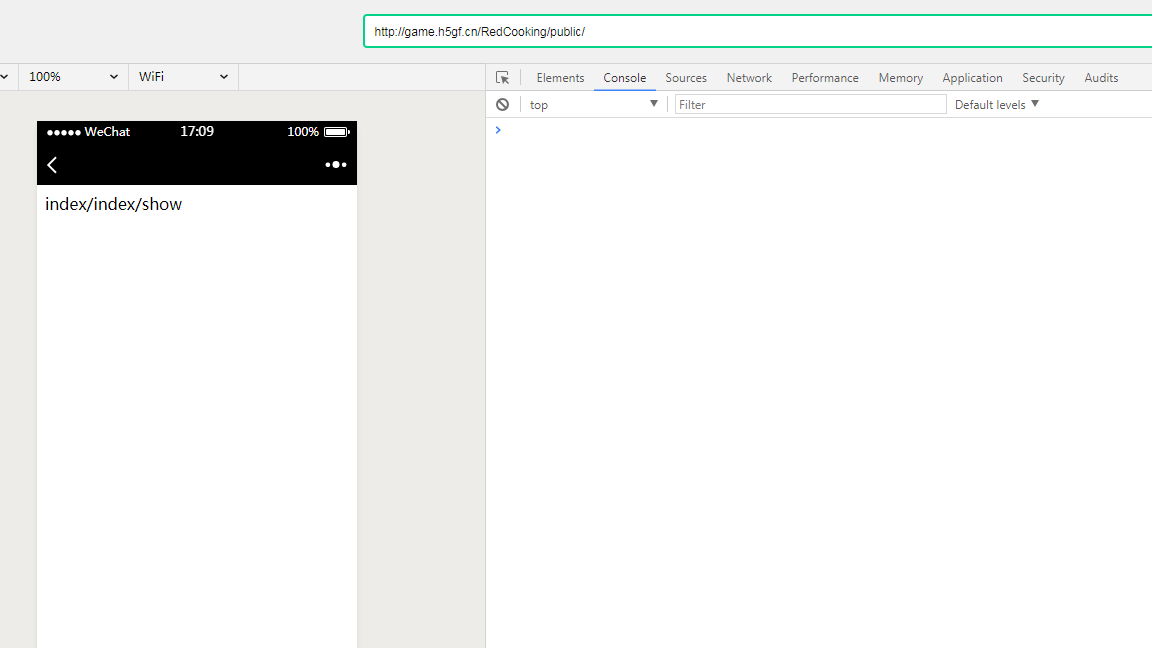
Task: Click the inspect element picker icon
Action: pos(503,78)
